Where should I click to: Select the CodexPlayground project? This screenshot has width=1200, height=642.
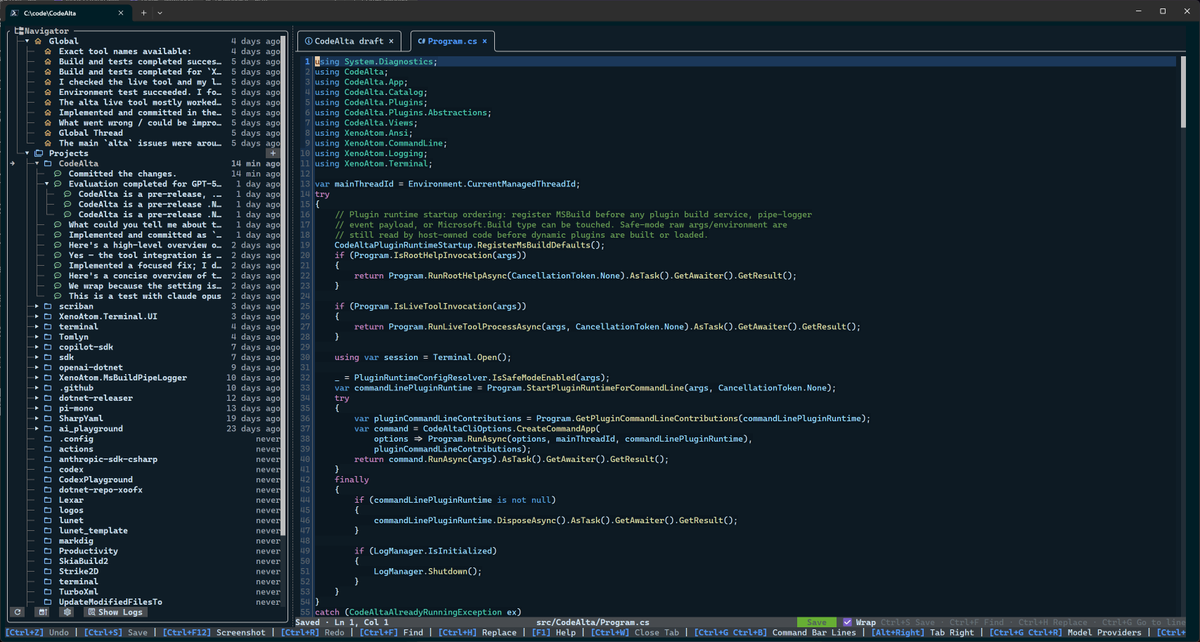(95, 479)
